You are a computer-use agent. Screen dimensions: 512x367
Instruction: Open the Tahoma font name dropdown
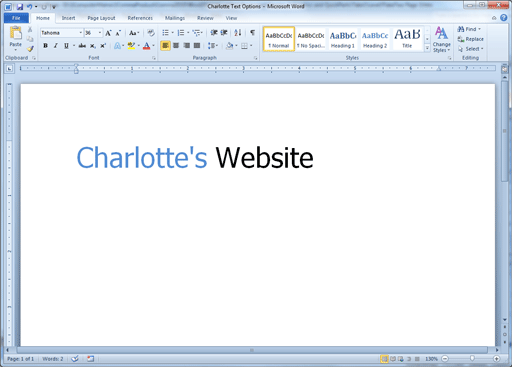click(80, 33)
